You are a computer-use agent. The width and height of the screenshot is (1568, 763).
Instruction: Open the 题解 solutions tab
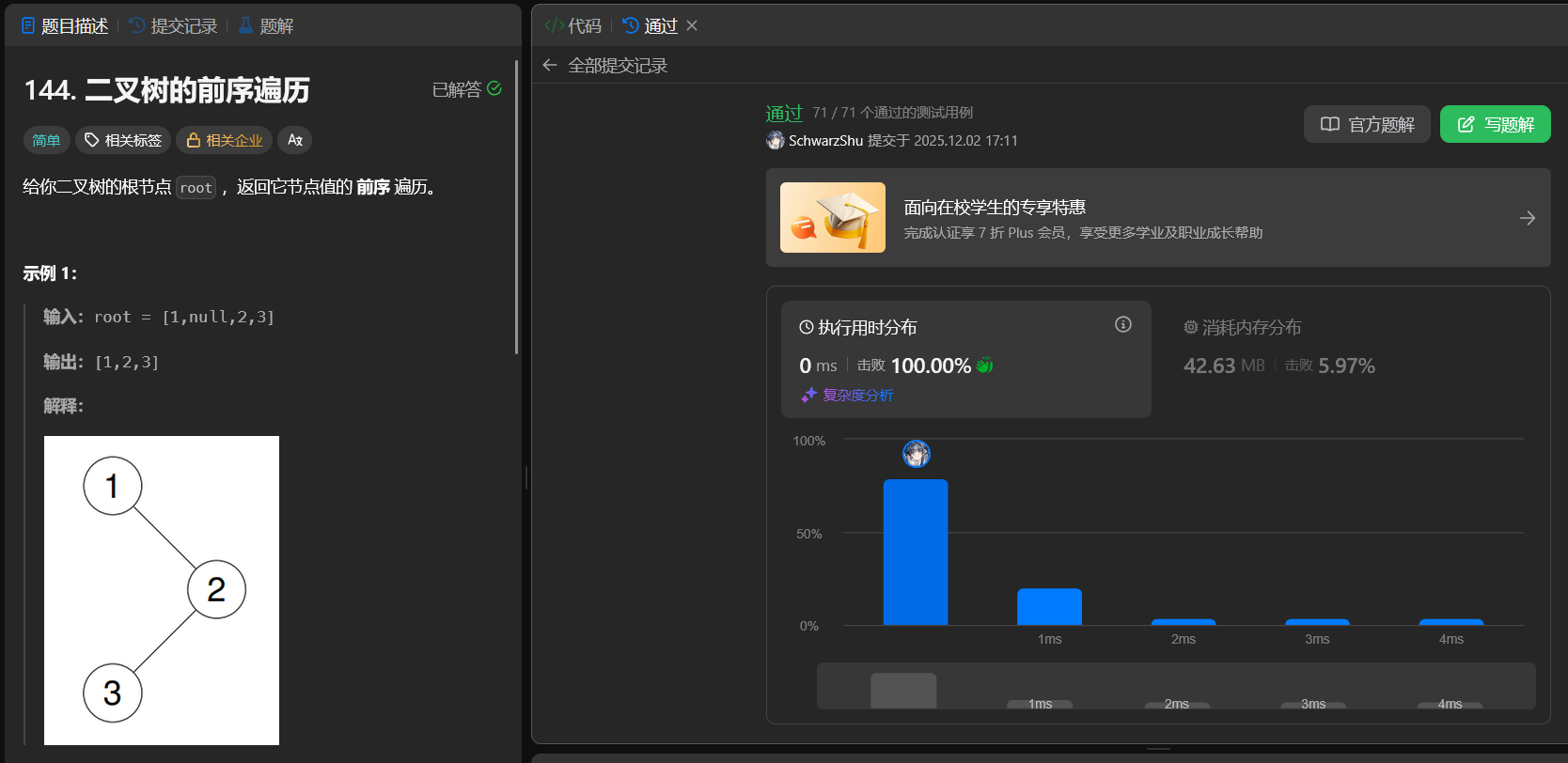266,25
